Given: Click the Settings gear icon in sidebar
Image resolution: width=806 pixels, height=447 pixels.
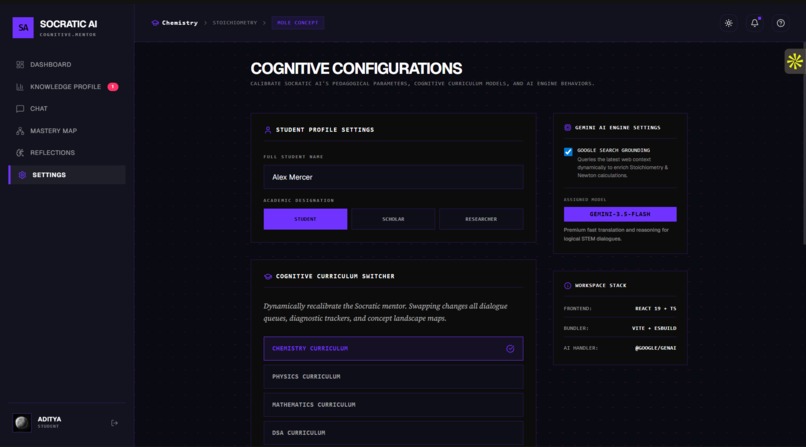Looking at the screenshot, I should pos(22,175).
